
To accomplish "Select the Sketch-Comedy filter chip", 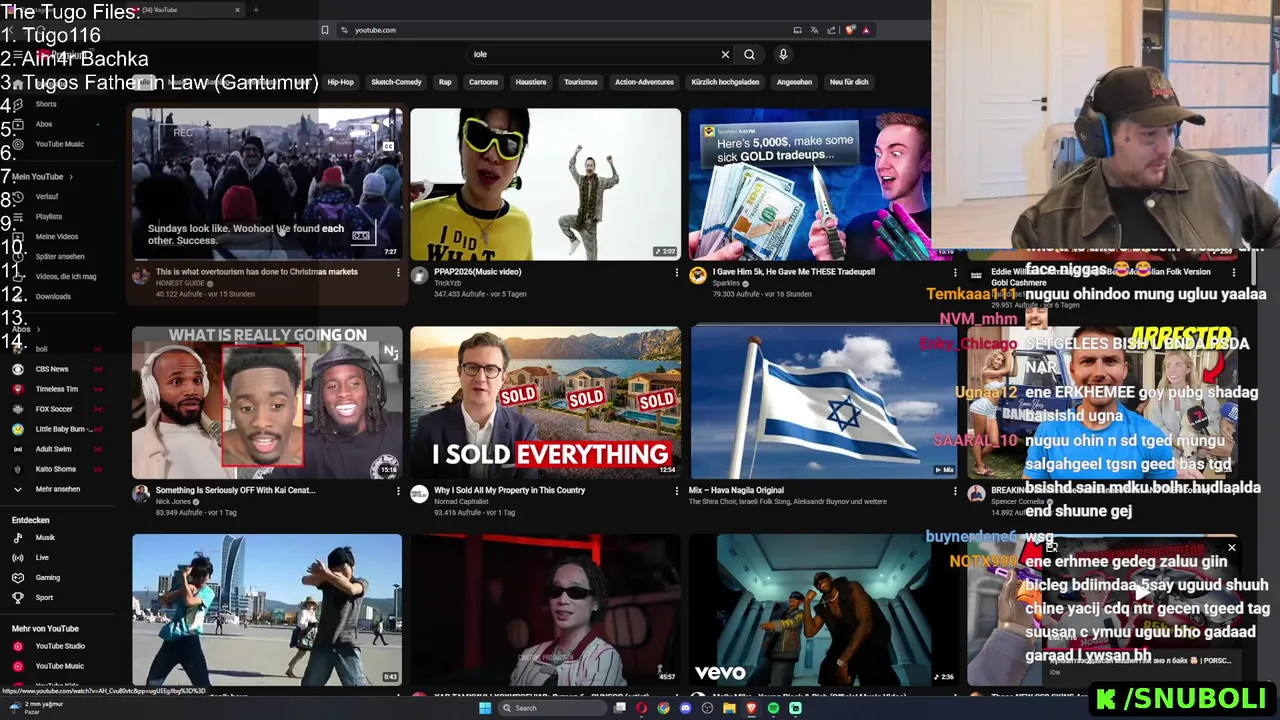I will [x=396, y=82].
